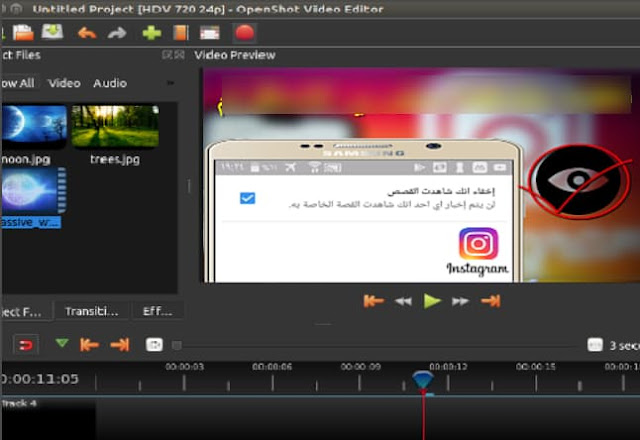
Task: Switch to the Project Files bottom tab
Action: 25,311
